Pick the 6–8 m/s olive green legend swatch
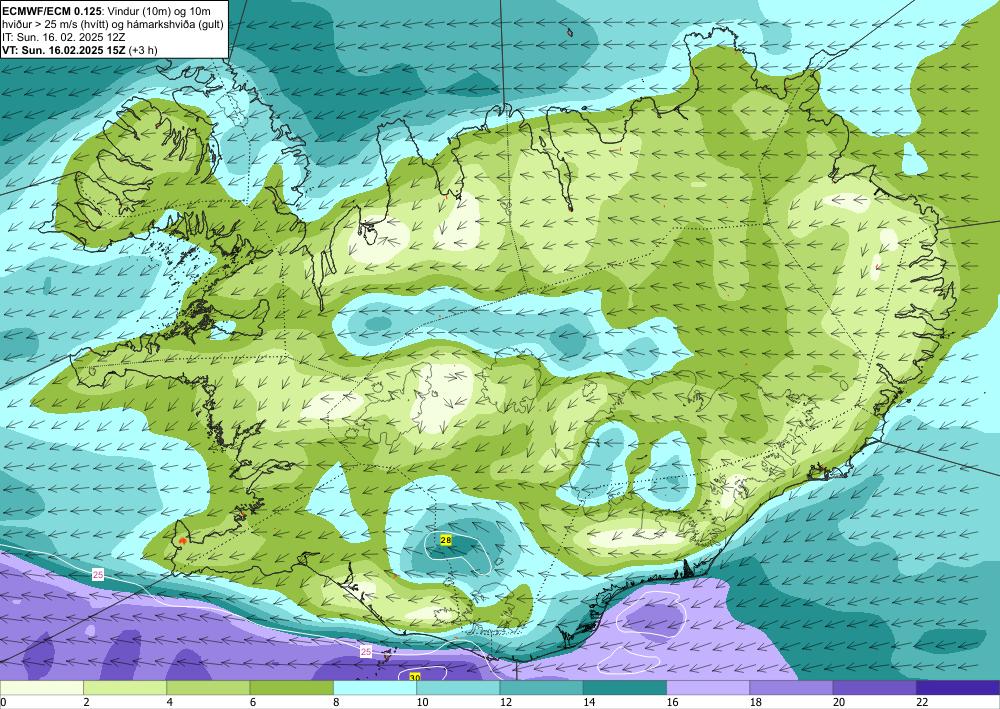Image resolution: width=1000 pixels, height=709 pixels. (291, 688)
